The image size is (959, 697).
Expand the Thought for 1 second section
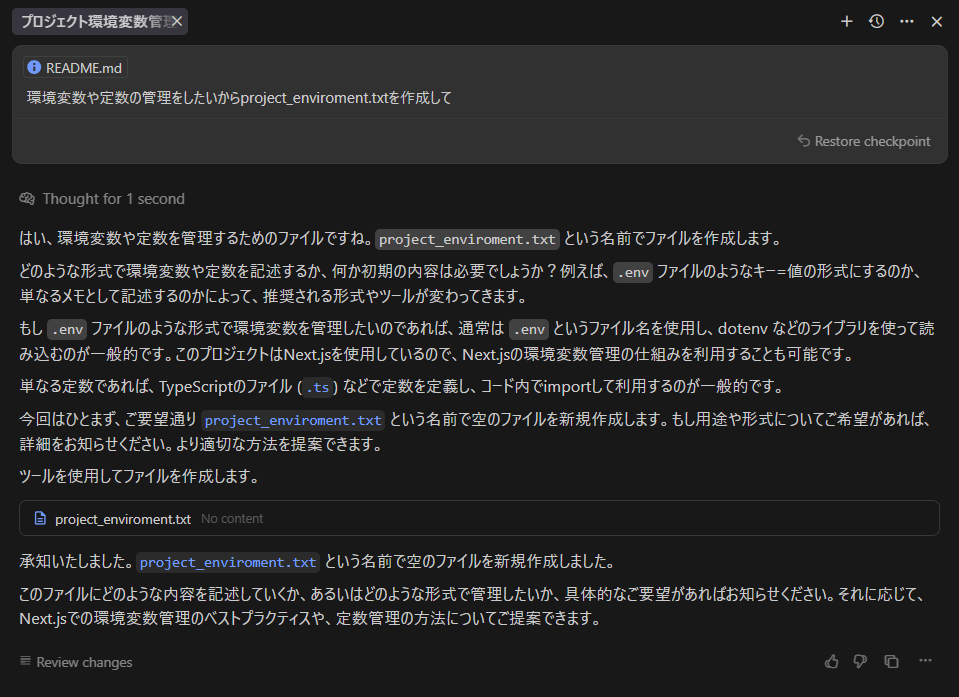112,198
